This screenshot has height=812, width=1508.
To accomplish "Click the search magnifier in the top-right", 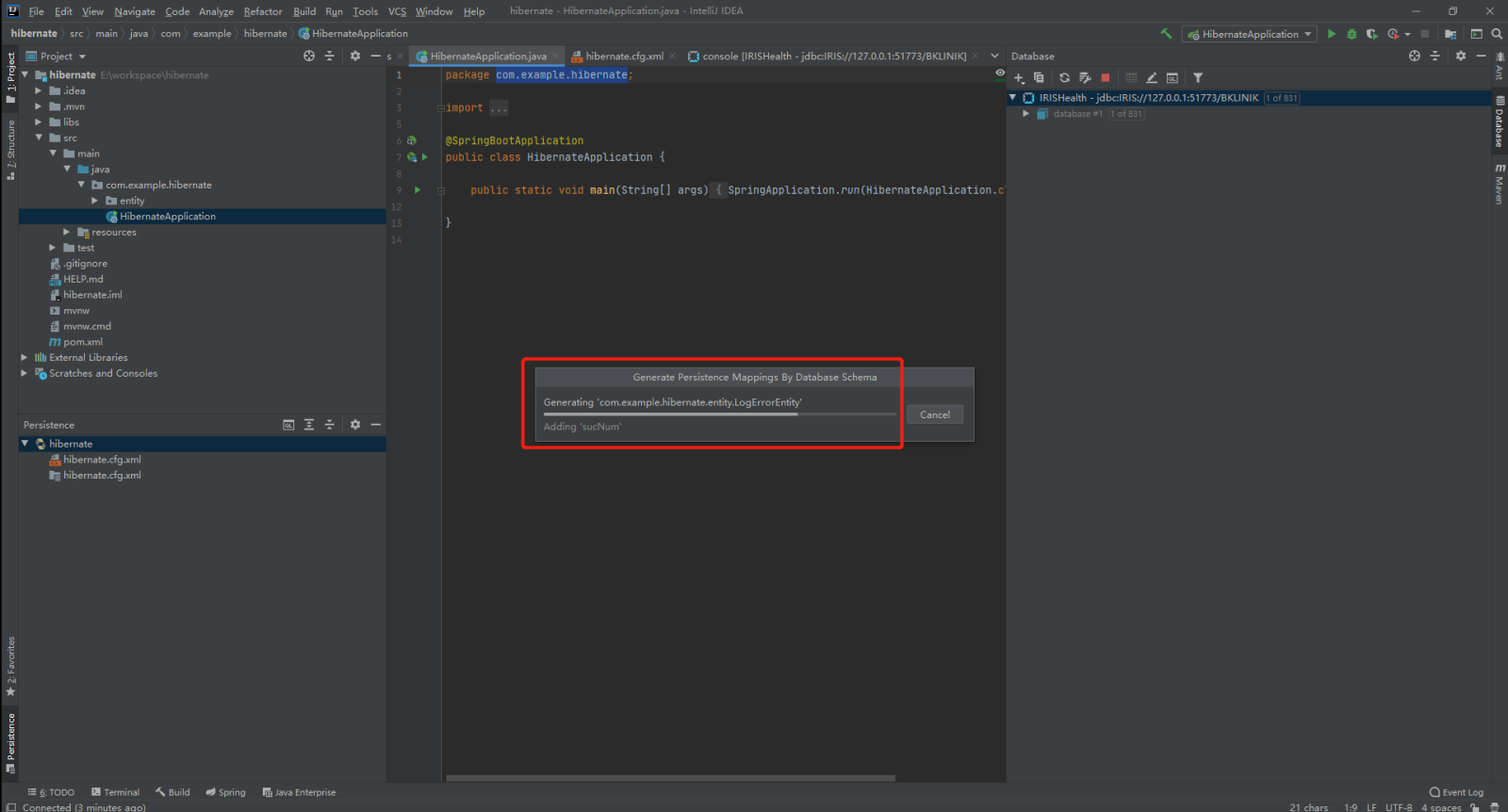I will pyautogui.click(x=1497, y=34).
